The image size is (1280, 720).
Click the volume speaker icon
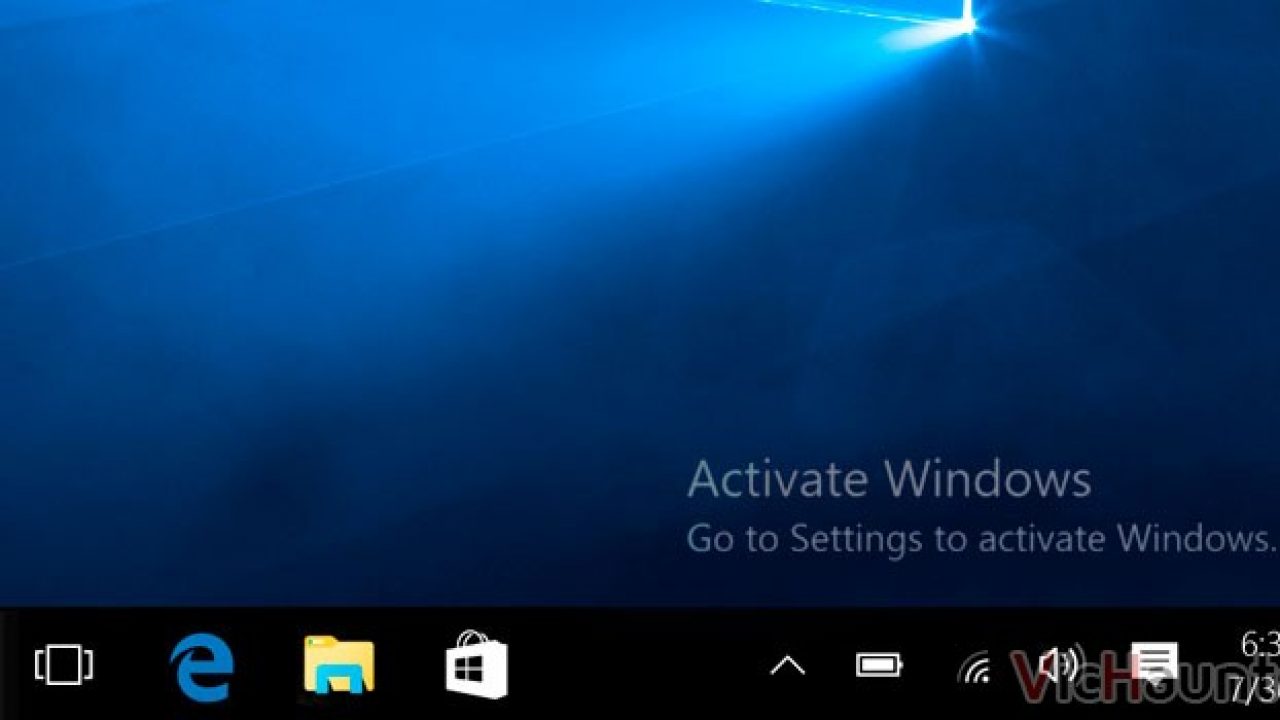(x=1060, y=665)
